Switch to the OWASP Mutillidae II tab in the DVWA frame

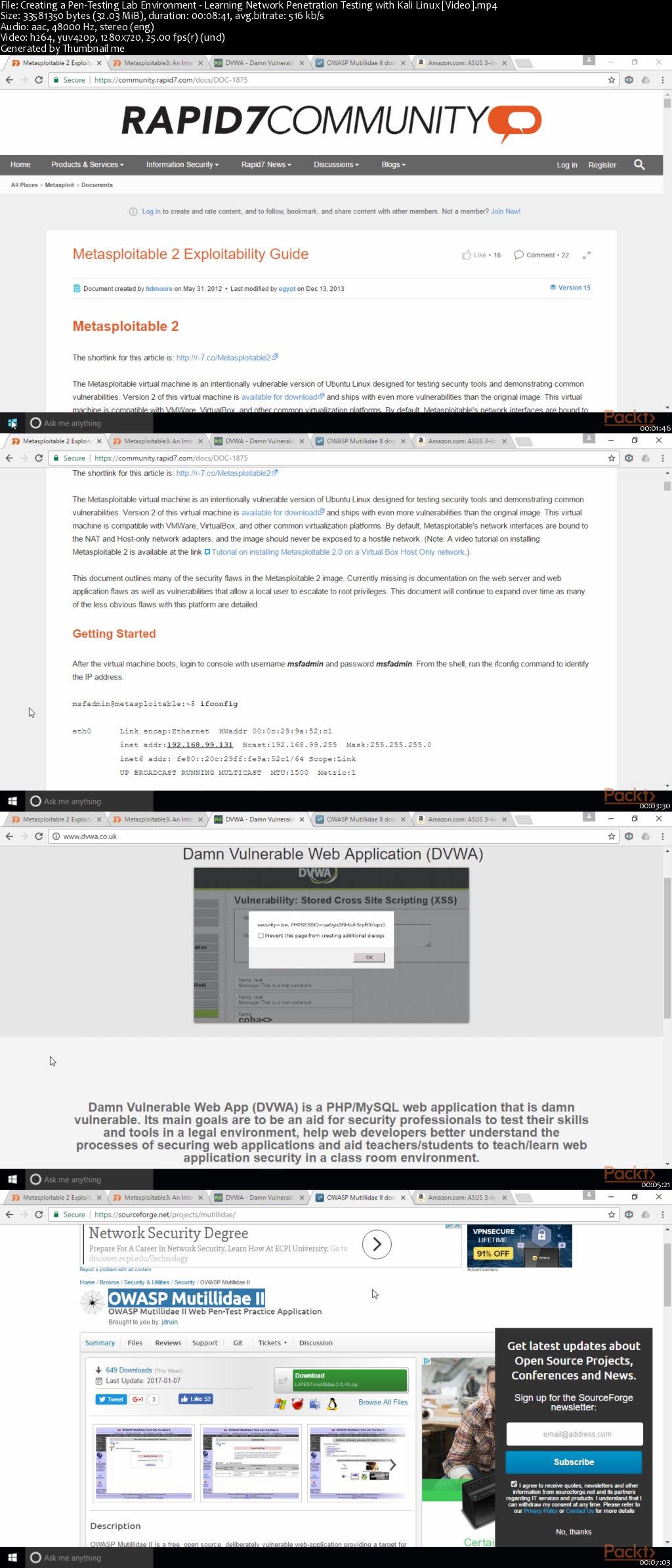click(x=361, y=819)
